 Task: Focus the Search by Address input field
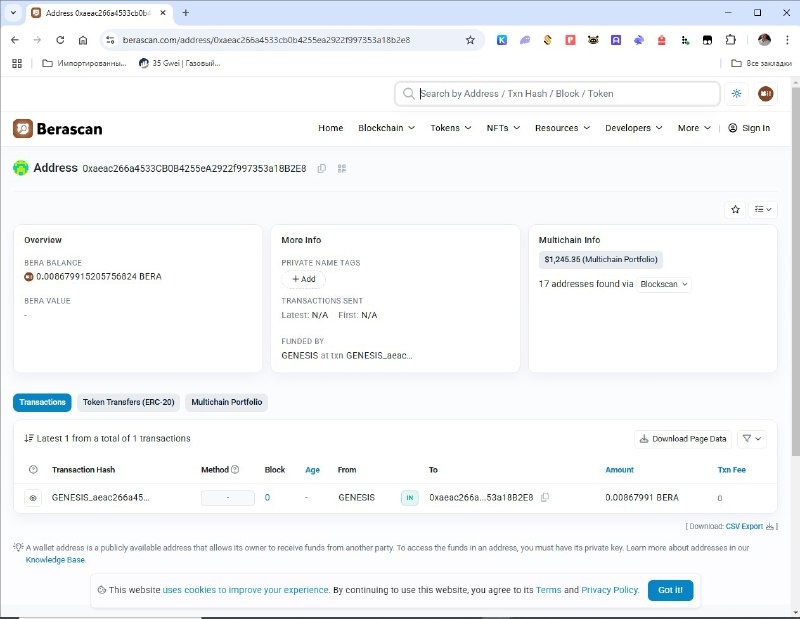coord(557,93)
